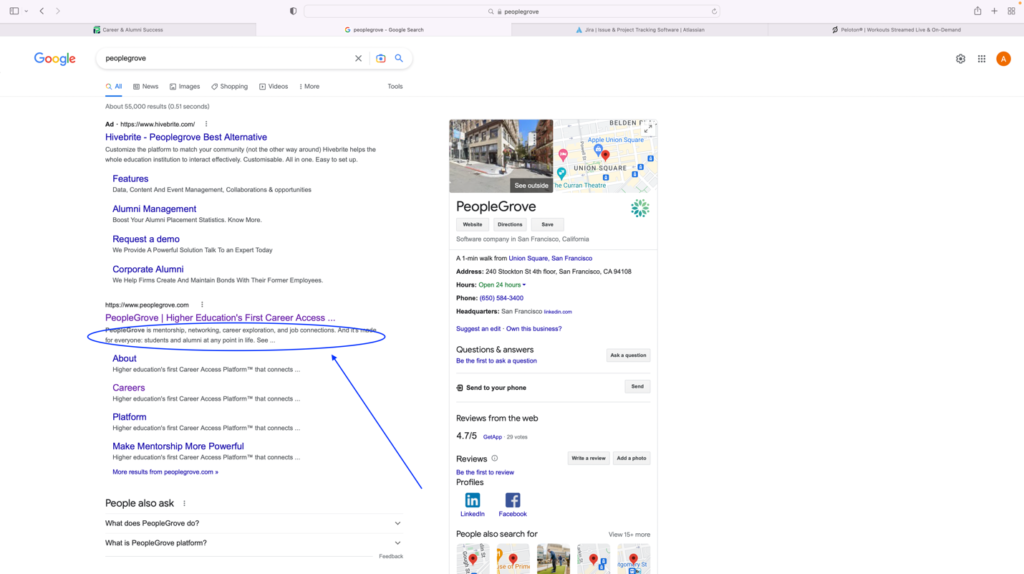Click the Add a photo button

(632, 458)
